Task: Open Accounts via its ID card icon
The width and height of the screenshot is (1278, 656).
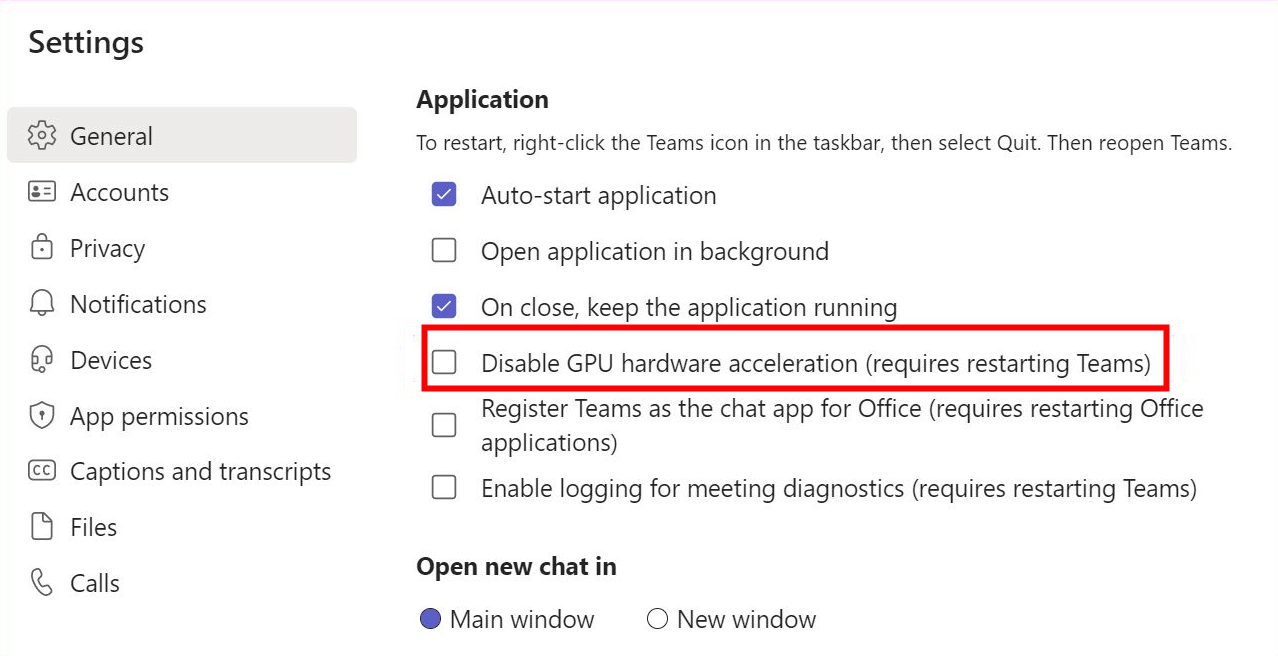Action: (42, 192)
